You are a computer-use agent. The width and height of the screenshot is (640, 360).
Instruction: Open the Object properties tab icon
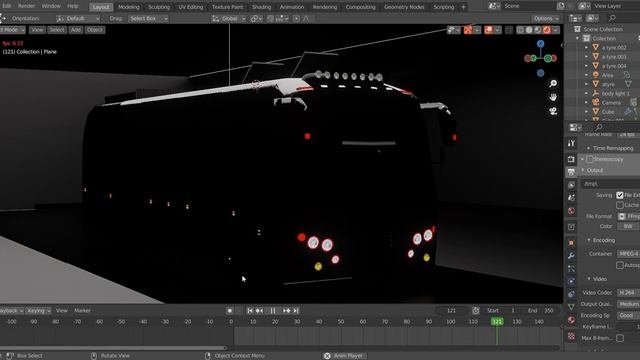571,243
